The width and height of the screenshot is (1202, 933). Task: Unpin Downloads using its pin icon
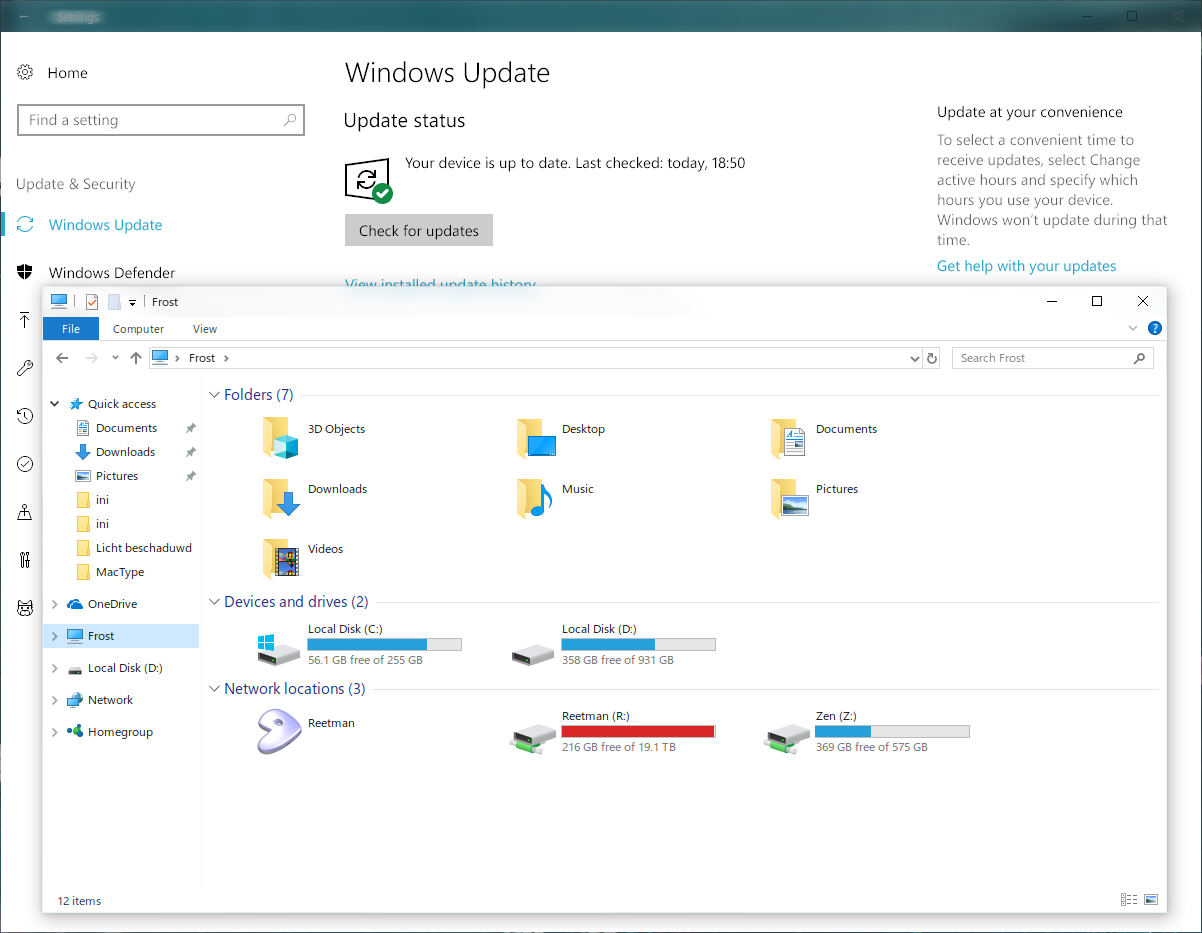190,452
